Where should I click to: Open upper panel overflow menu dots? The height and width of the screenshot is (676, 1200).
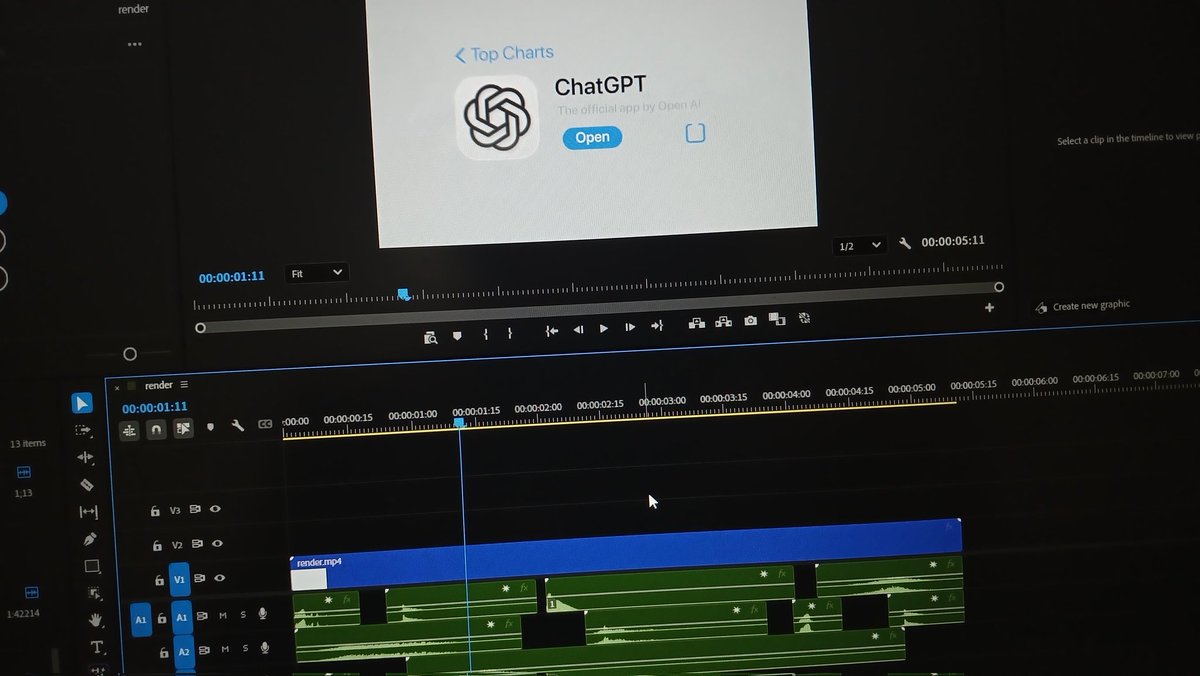135,44
